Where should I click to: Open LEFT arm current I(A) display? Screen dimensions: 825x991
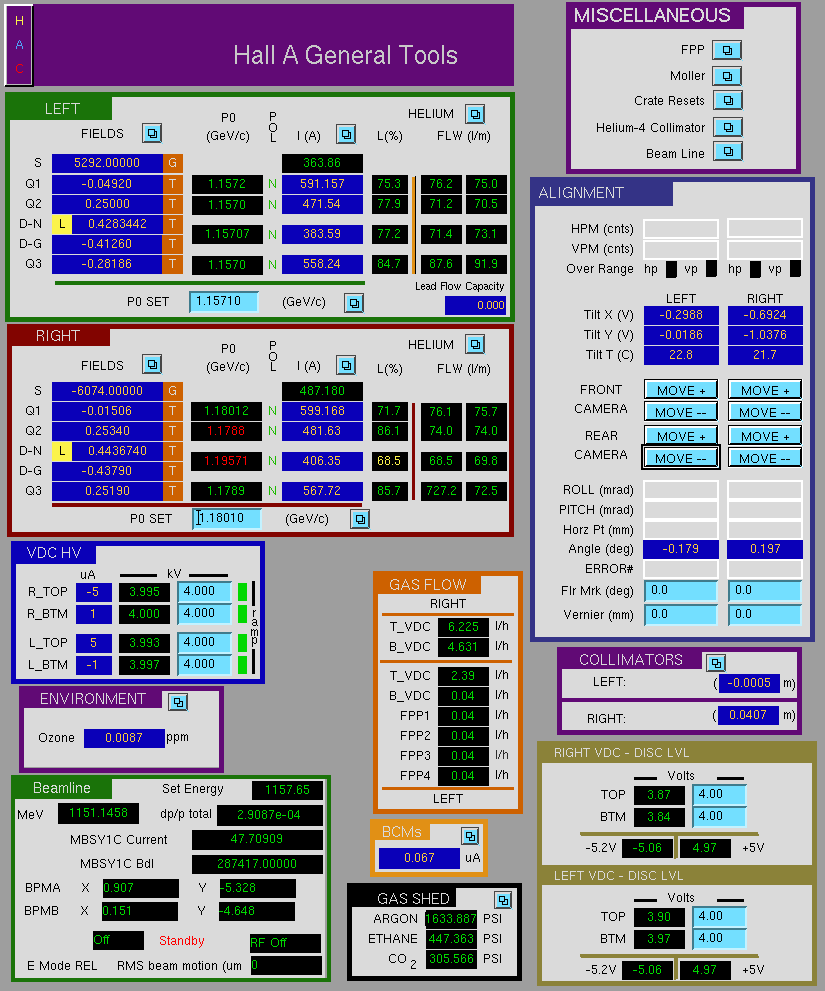tap(346, 134)
